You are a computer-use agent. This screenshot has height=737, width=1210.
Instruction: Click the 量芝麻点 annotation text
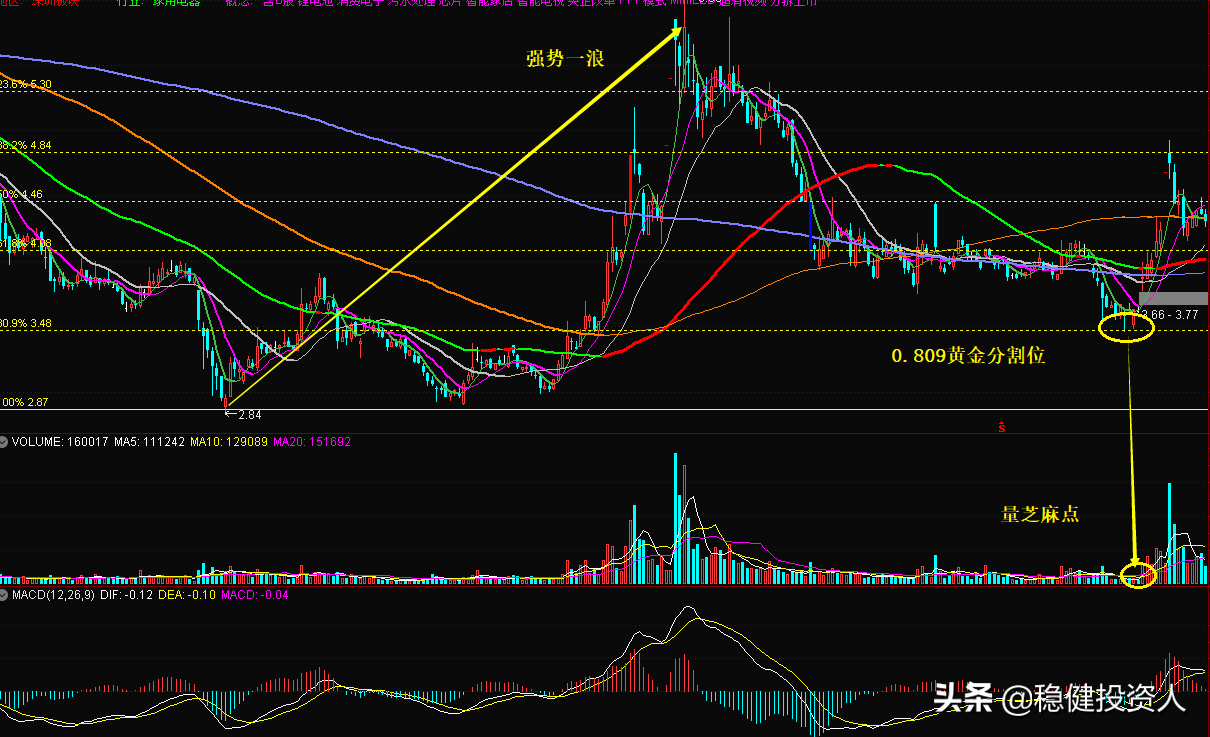pyautogui.click(x=1040, y=515)
